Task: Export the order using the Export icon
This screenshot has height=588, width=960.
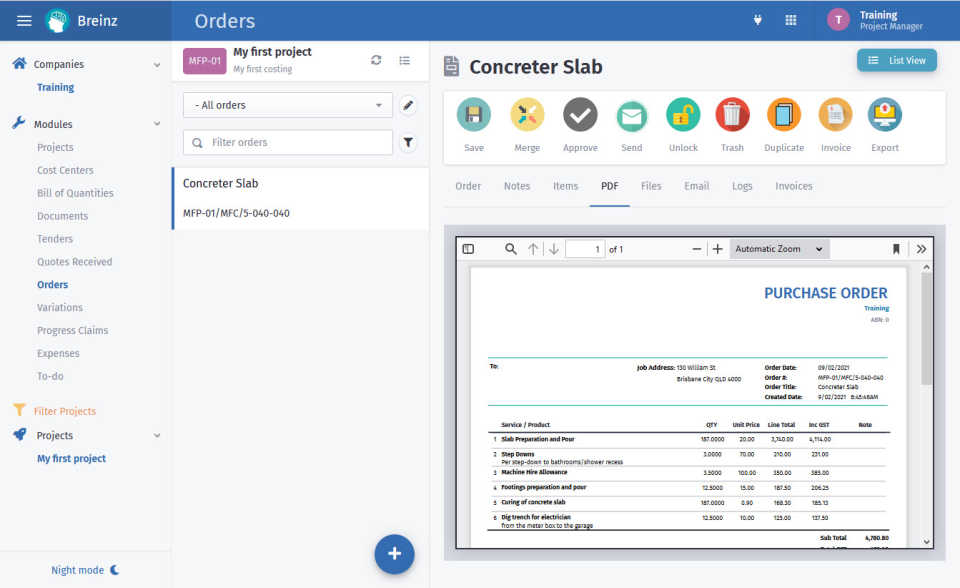Action: coord(884,115)
